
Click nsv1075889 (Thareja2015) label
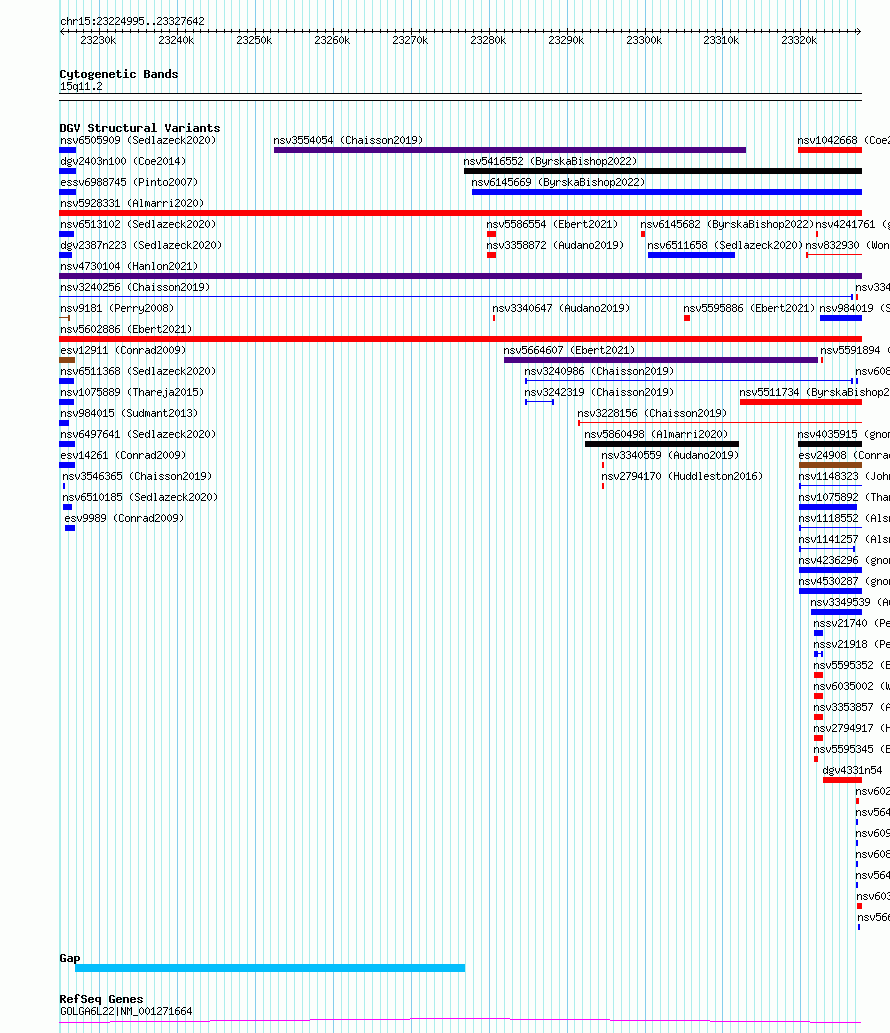coord(132,393)
